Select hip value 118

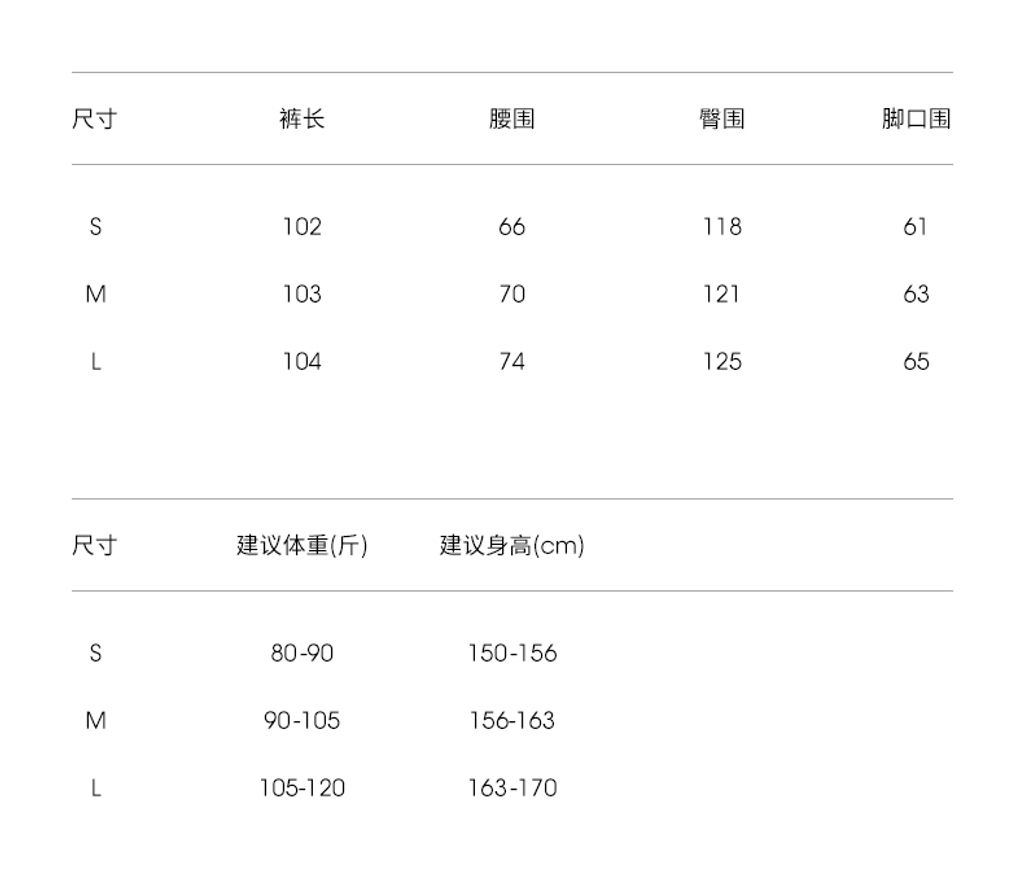point(721,227)
